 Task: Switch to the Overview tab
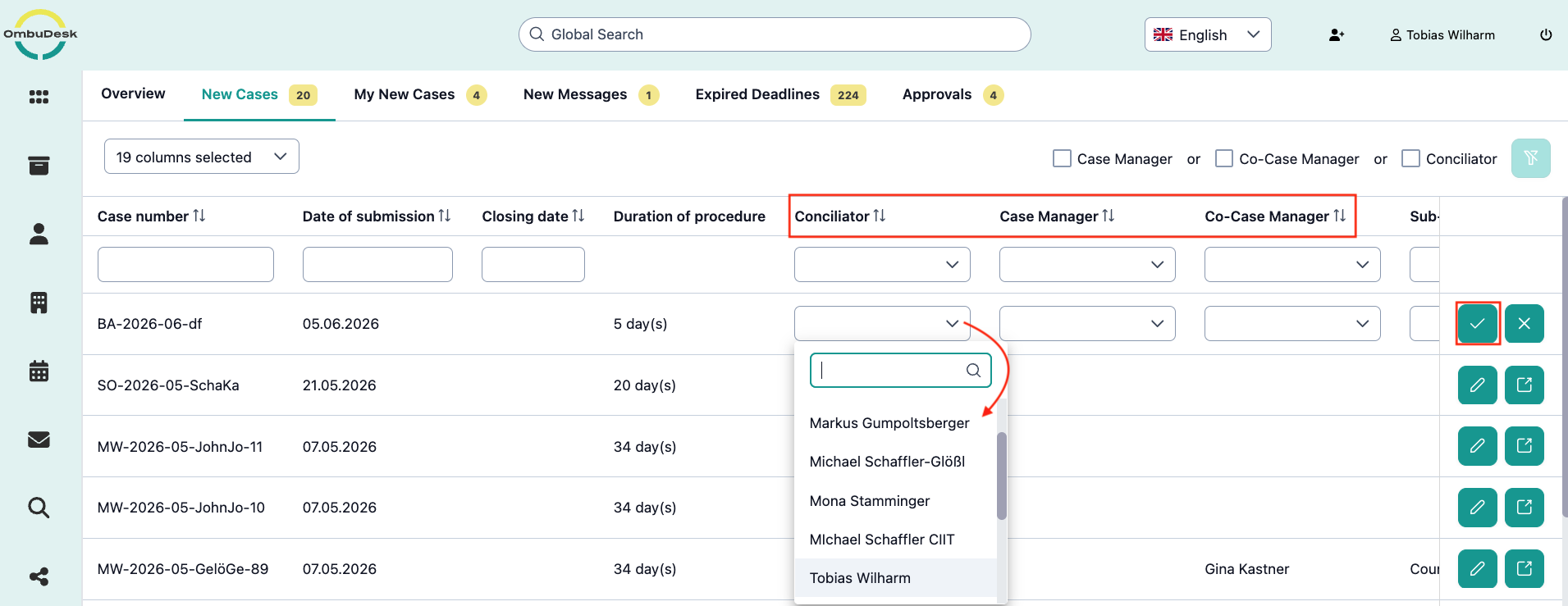pyautogui.click(x=133, y=93)
